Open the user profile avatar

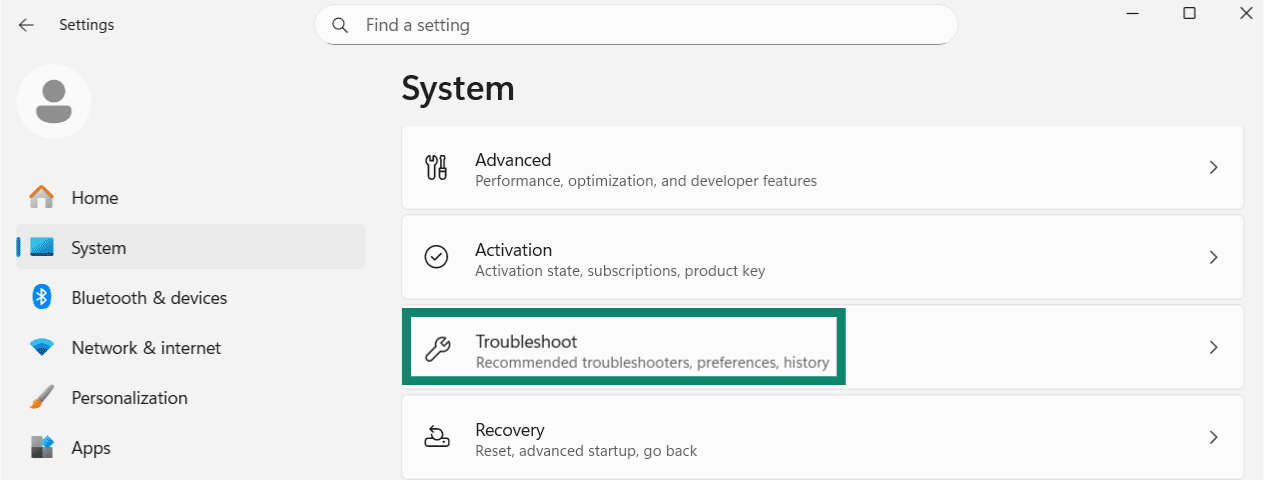[54, 101]
